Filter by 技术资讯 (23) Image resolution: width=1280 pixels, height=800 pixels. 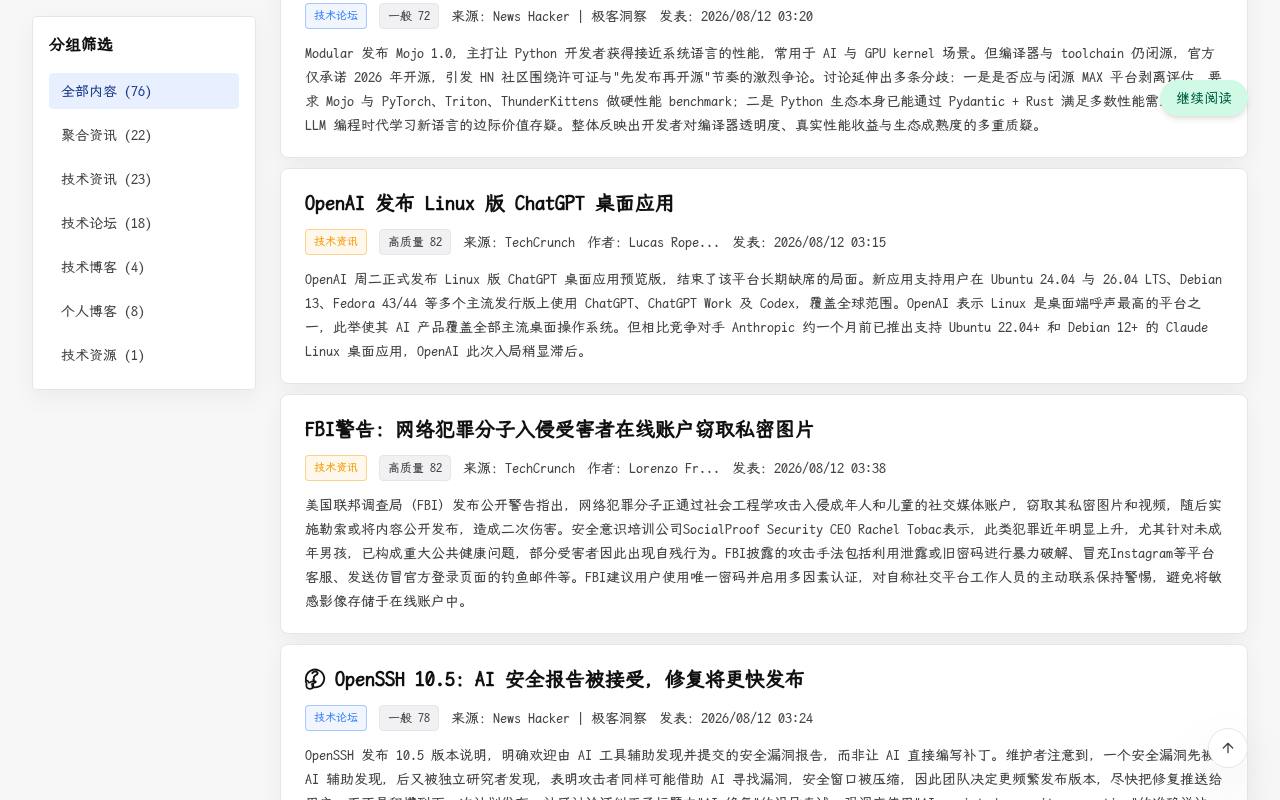click(x=144, y=179)
